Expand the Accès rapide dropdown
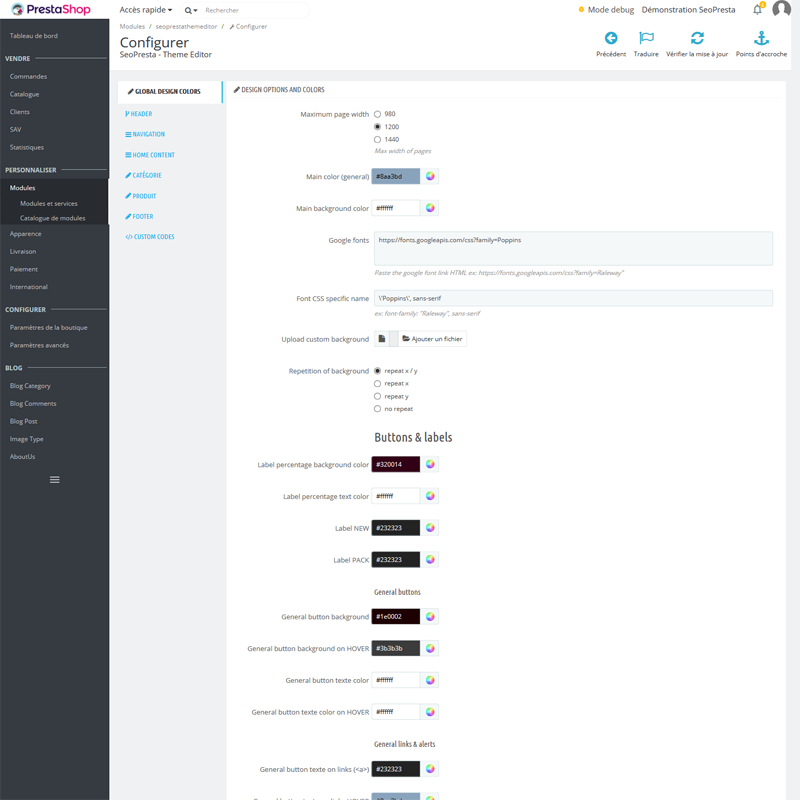Viewport: 800px width, 800px height. (x=146, y=10)
